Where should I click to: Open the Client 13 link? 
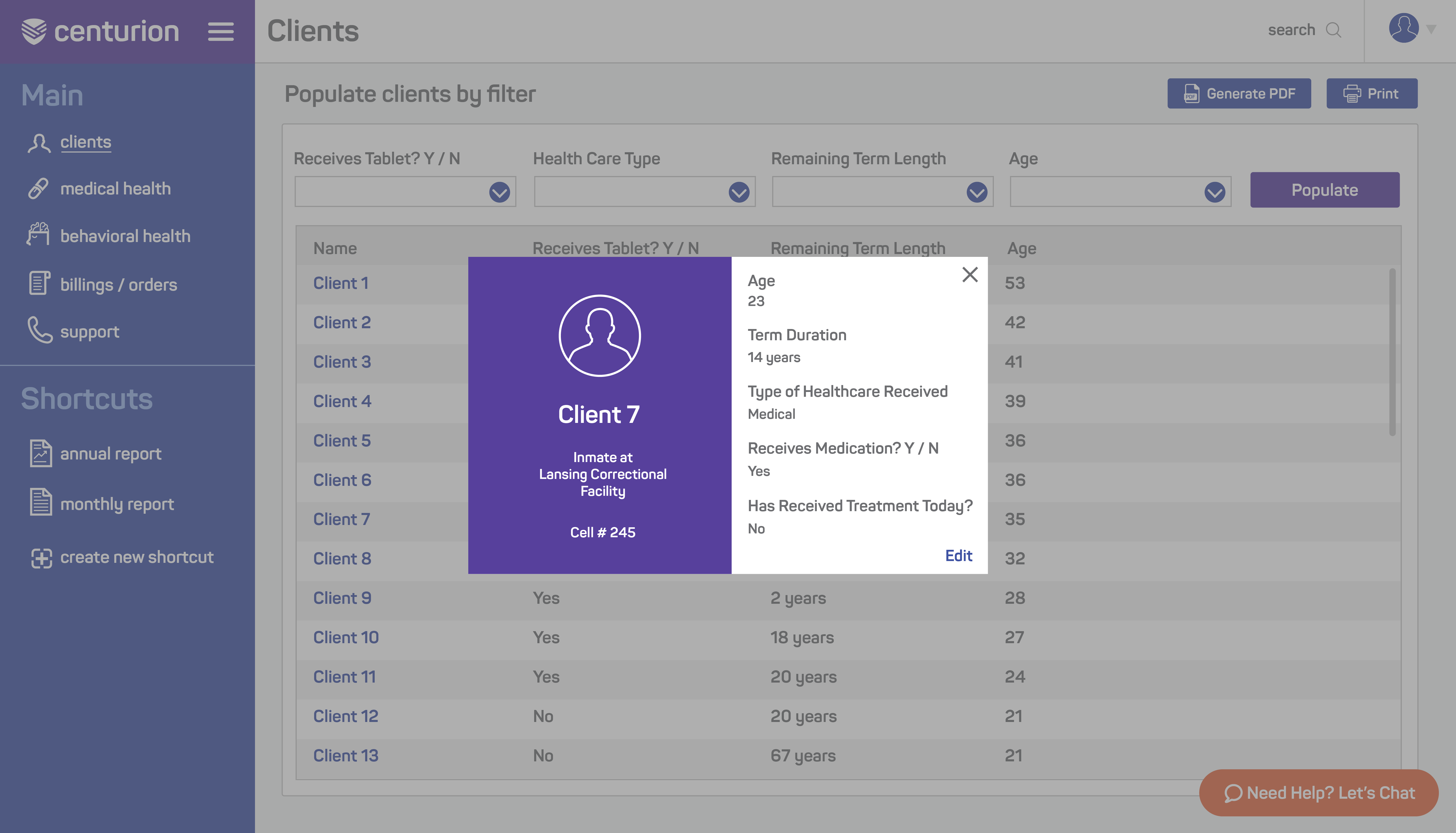(346, 756)
